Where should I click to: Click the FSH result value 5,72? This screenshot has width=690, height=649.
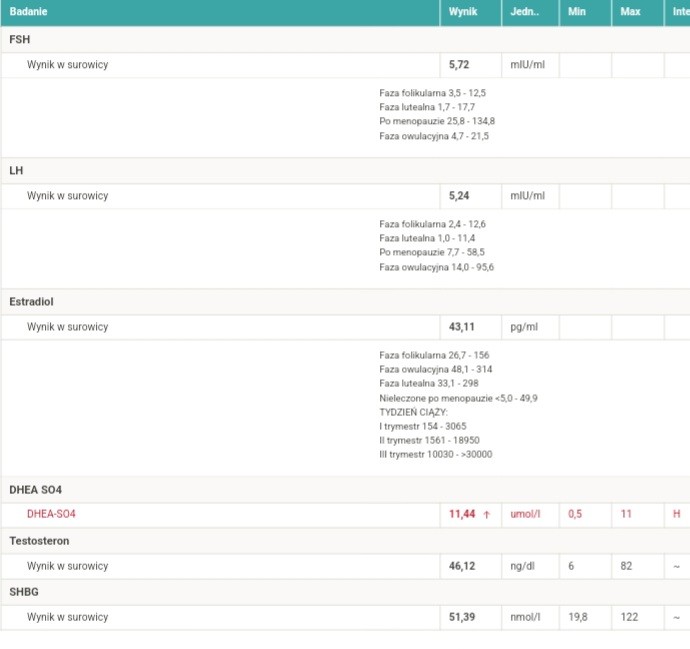(459, 65)
